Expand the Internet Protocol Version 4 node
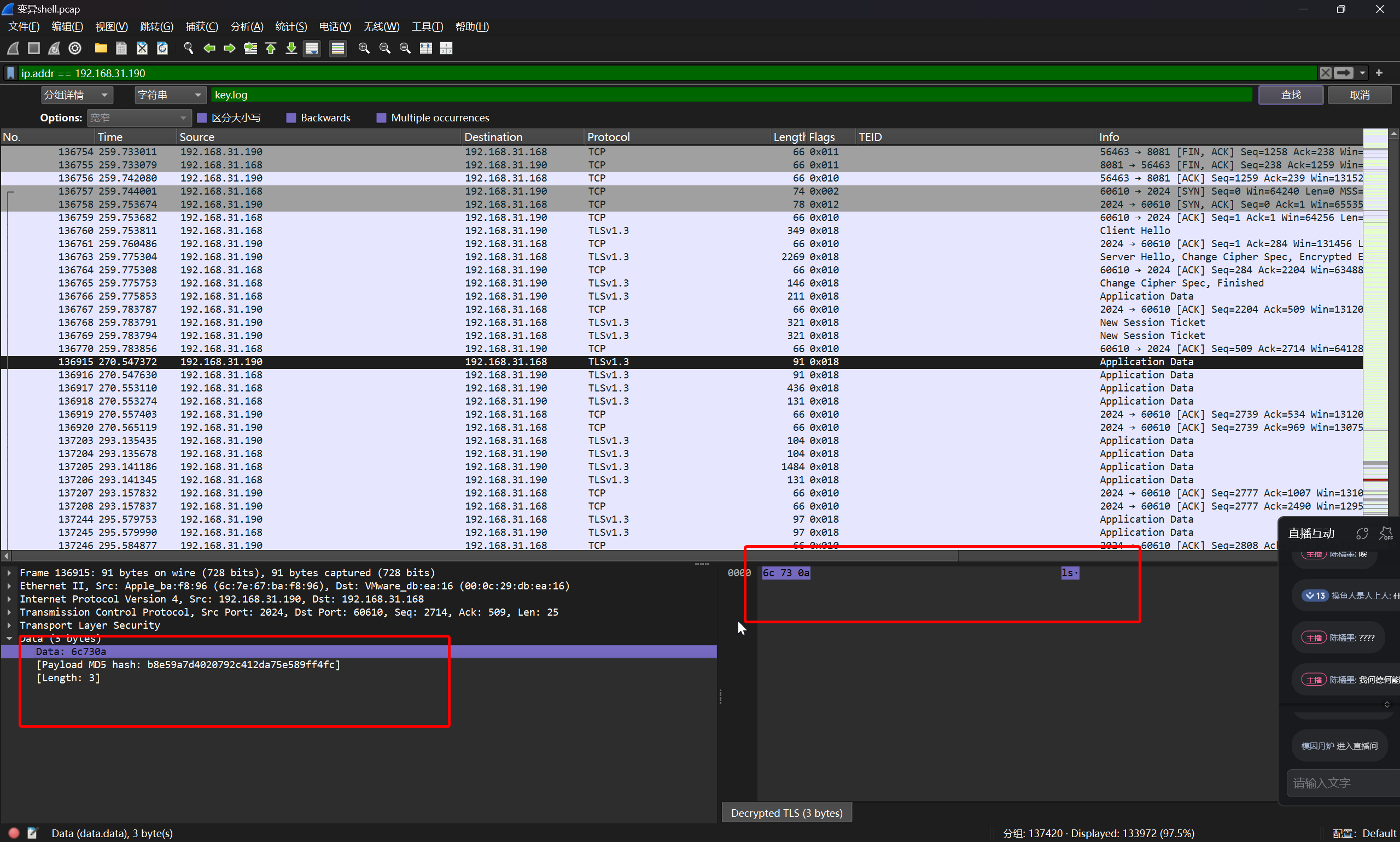Viewport: 1400px width, 842px height. coord(9,599)
